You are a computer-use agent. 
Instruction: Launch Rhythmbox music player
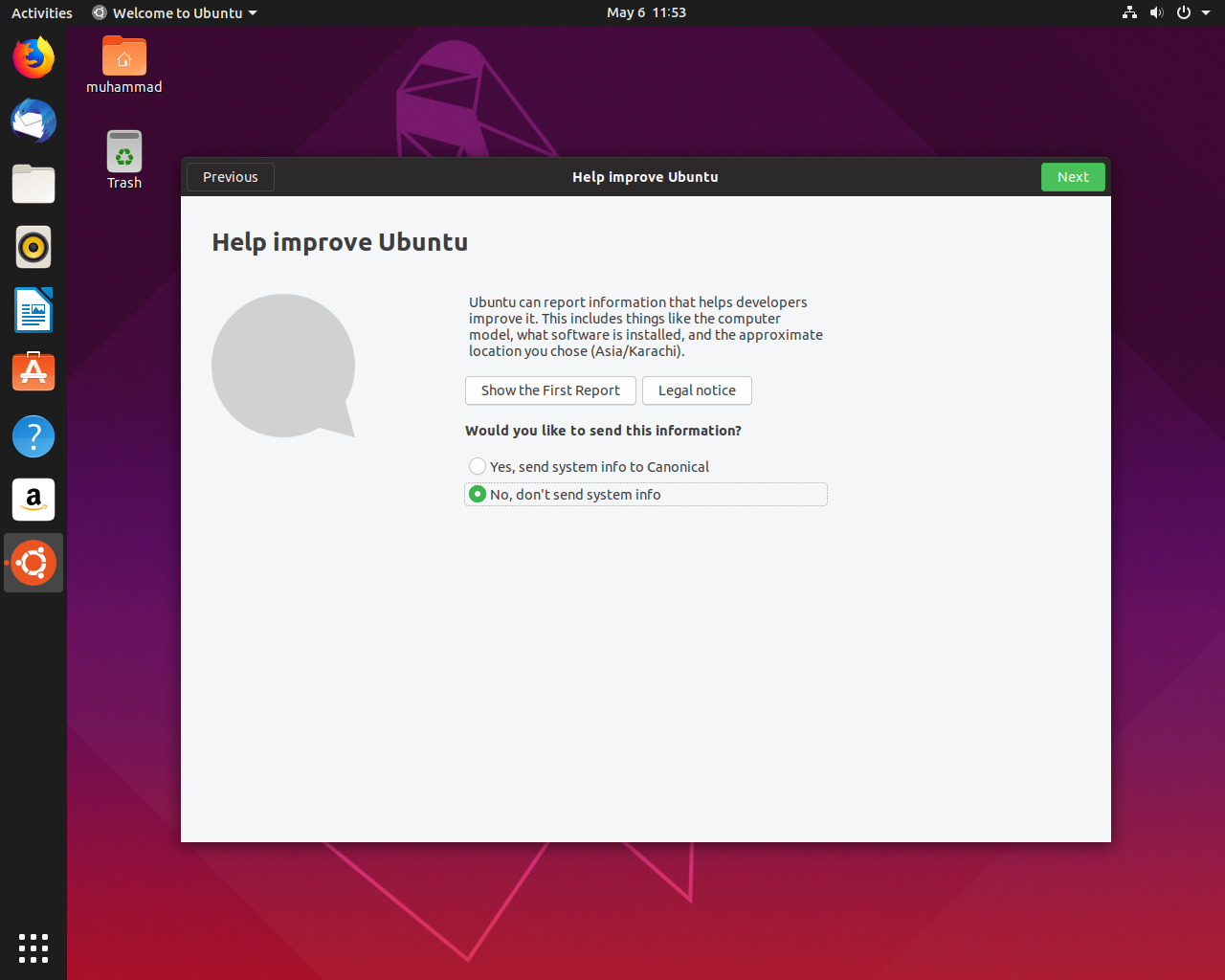(x=33, y=248)
